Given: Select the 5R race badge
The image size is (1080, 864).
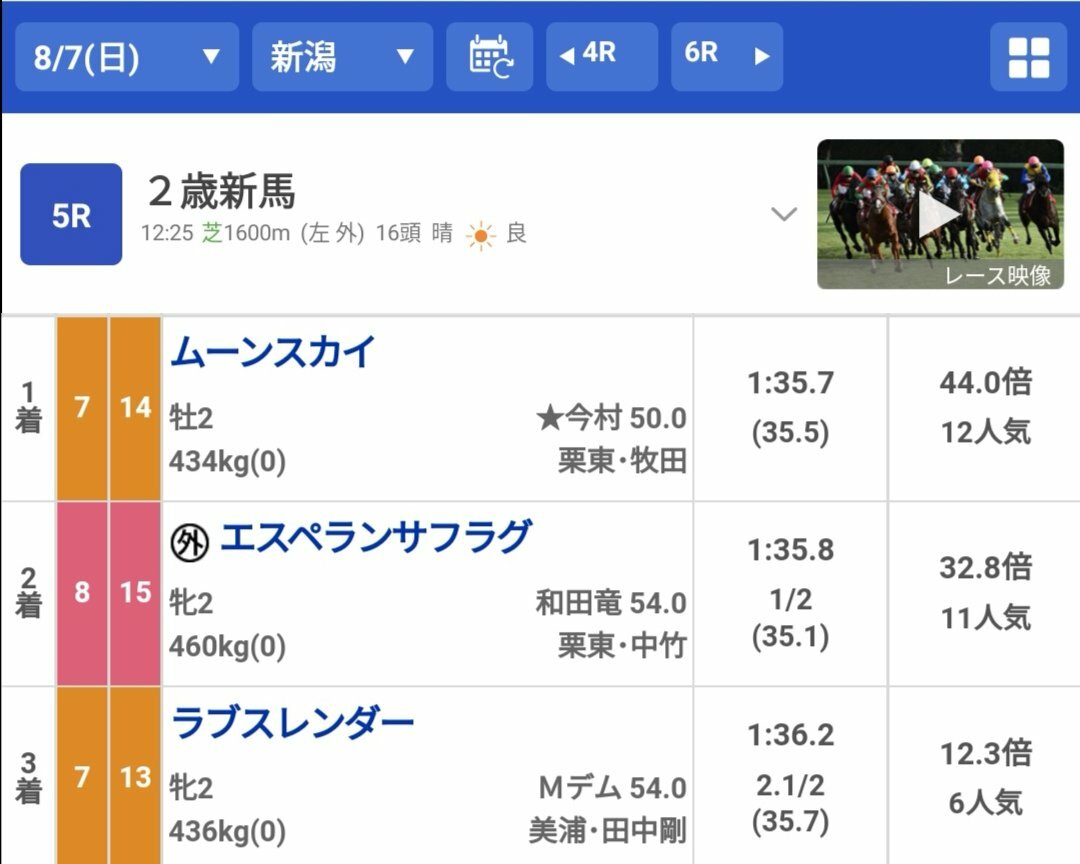Looking at the screenshot, I should (71, 214).
